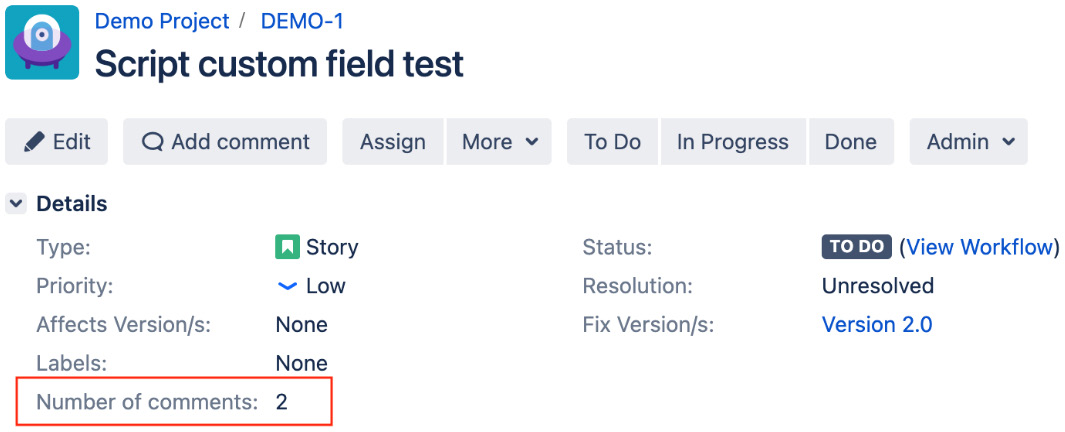Transition issue to Done

click(851, 142)
